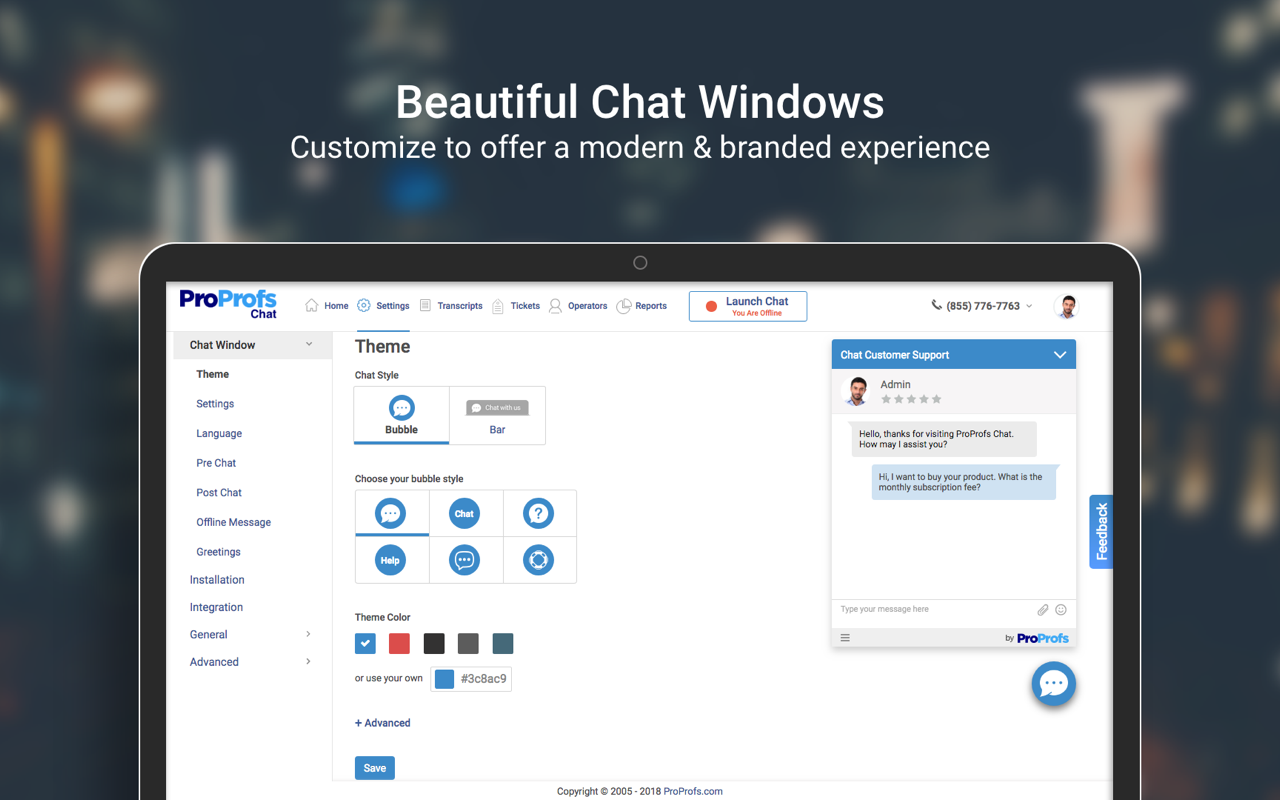Image resolution: width=1280 pixels, height=800 pixels.
Task: Click the ProProfs Chat logo
Action: 229,303
